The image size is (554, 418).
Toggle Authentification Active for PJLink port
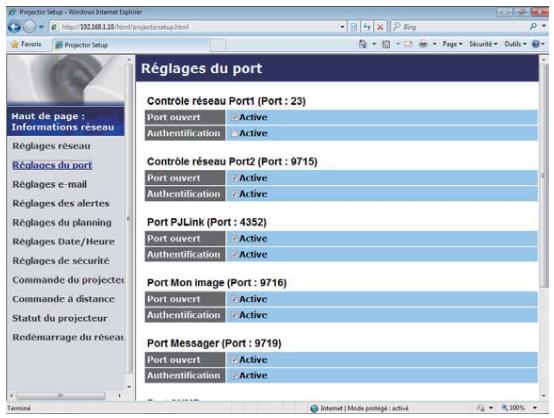pos(234,255)
